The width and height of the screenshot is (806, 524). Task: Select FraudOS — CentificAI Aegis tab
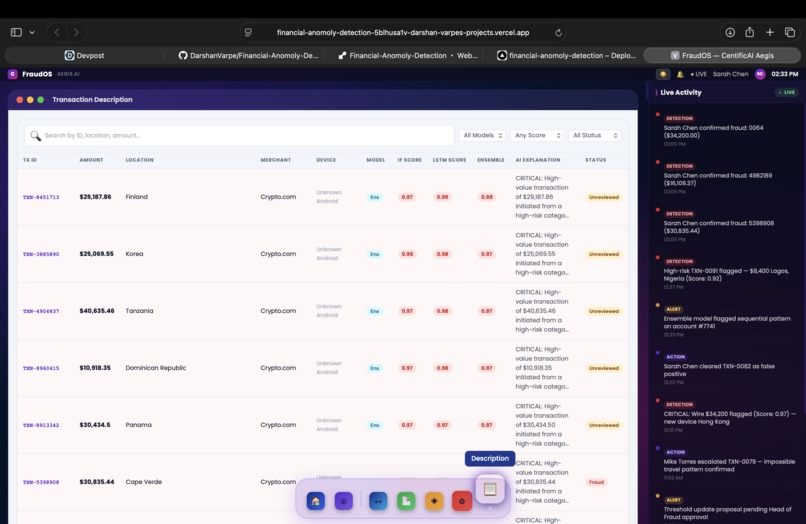722,56
